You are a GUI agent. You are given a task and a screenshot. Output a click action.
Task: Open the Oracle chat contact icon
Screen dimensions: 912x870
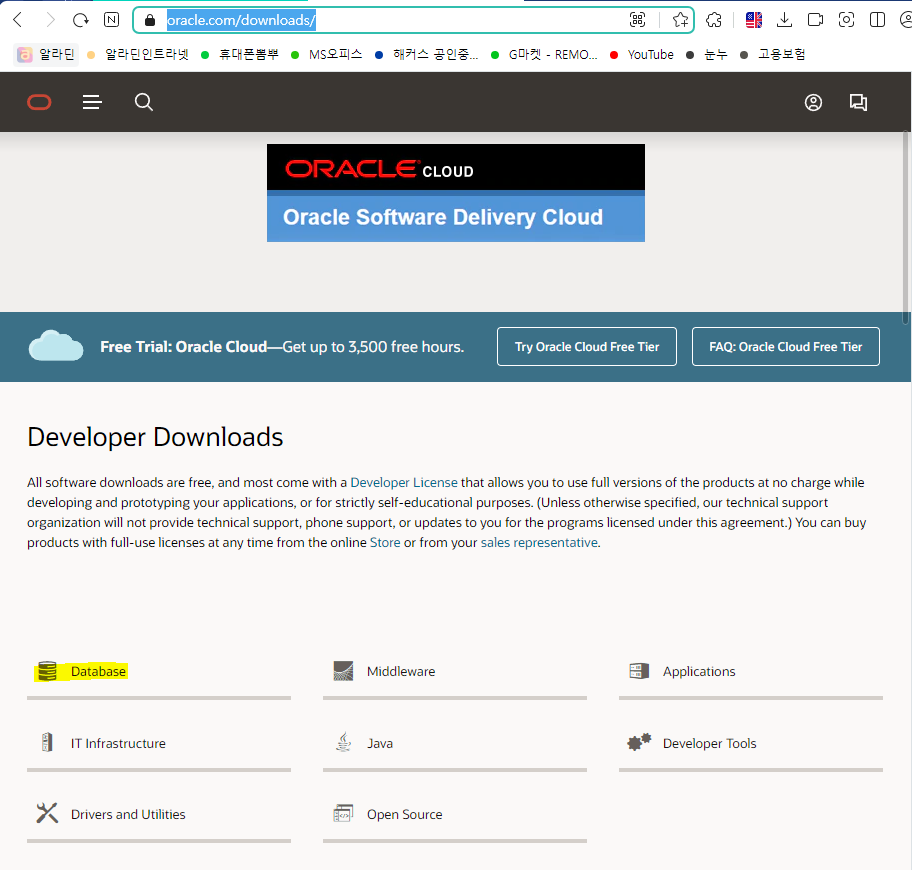pyautogui.click(x=858, y=102)
